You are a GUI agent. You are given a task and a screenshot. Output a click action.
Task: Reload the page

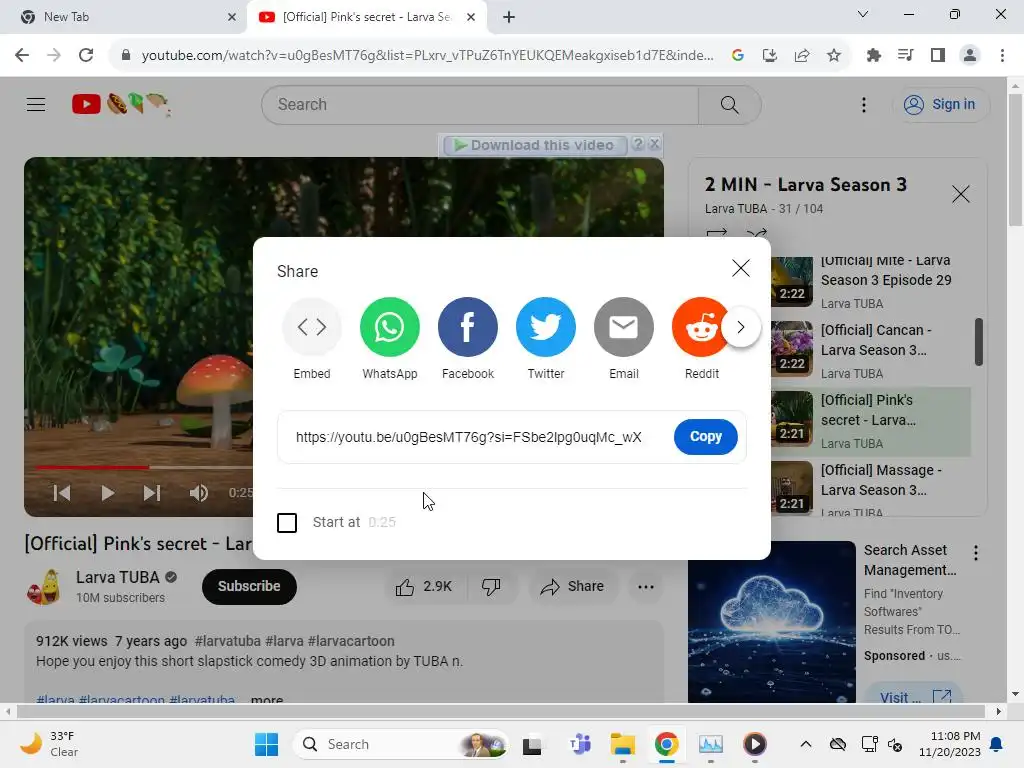pos(86,56)
